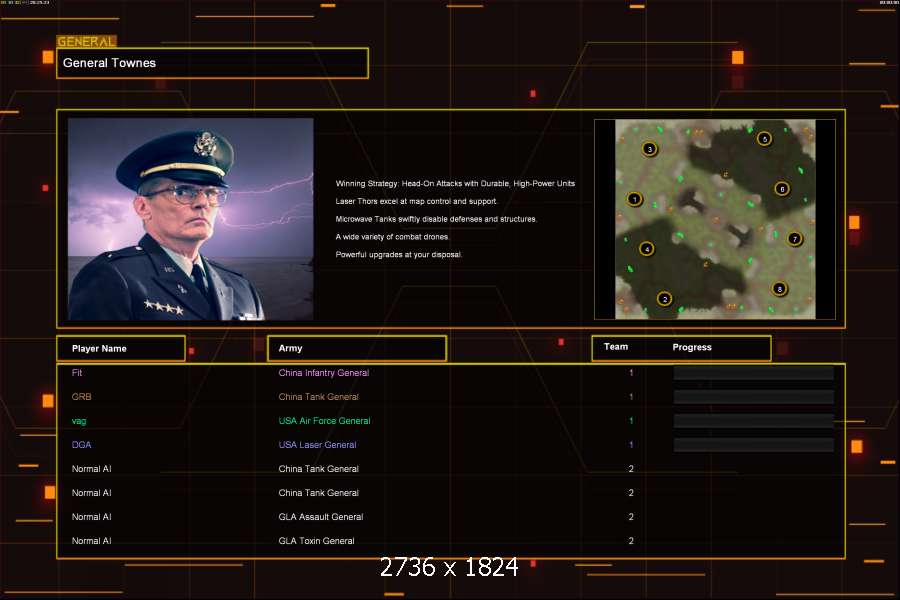Select player name GRB
Screen dimensions: 900x600
[82, 397]
